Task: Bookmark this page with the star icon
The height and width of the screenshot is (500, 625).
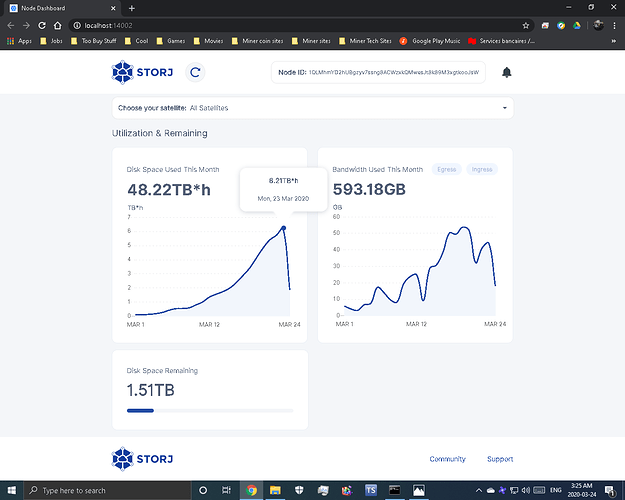Action: click(x=527, y=24)
